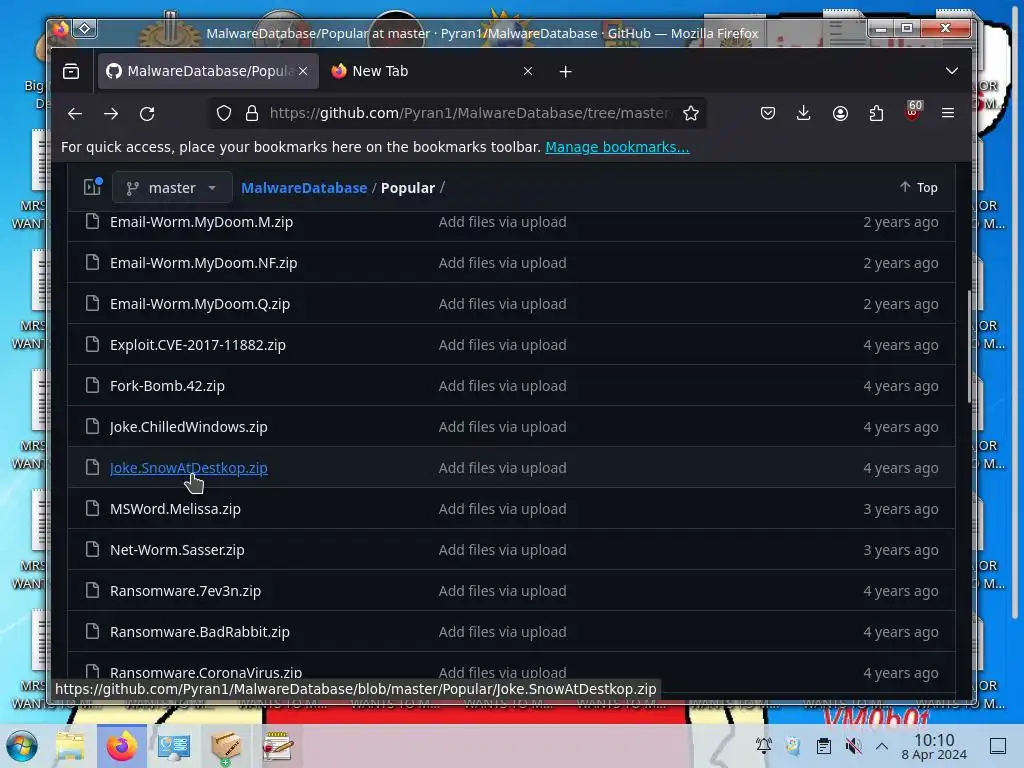Open Ransomware.CoronaVirus.zip file

[206, 672]
